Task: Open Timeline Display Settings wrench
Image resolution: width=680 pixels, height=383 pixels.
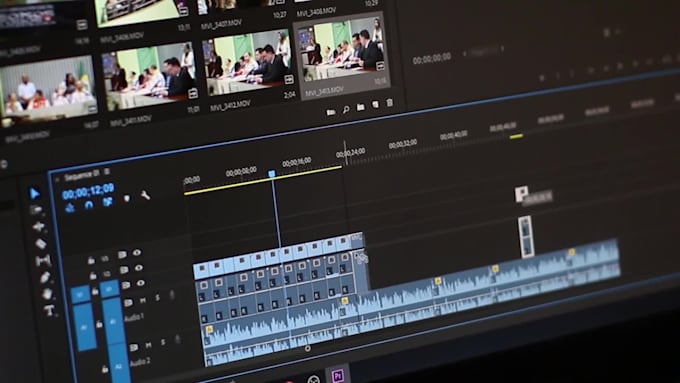Action: 145,196
